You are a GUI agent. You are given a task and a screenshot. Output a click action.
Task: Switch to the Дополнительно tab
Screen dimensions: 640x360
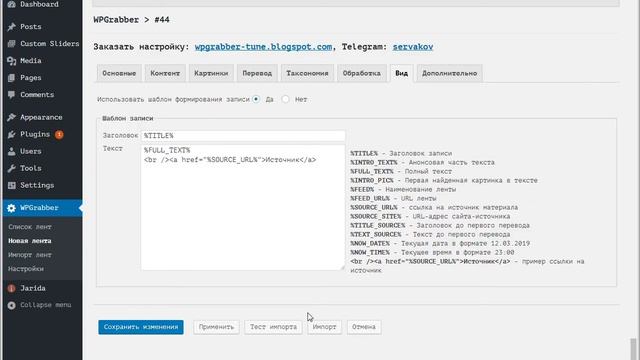tap(449, 73)
